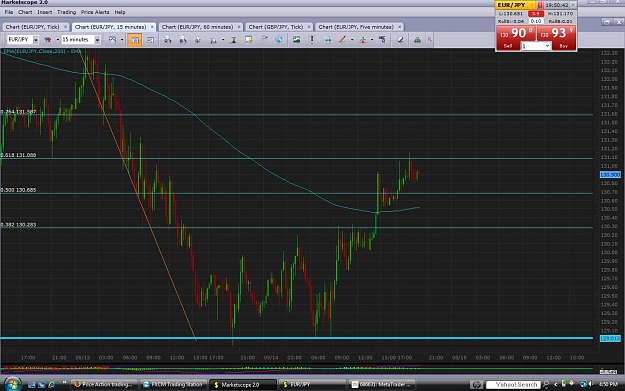Click the green horizontal arrows toolbar icon
Viewport: 625px width, 391px height.
pyautogui.click(x=327, y=40)
